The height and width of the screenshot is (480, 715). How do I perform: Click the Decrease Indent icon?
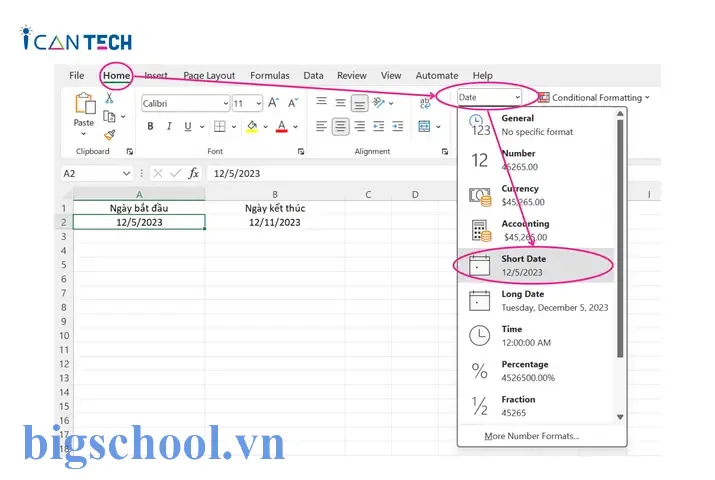coord(378,126)
